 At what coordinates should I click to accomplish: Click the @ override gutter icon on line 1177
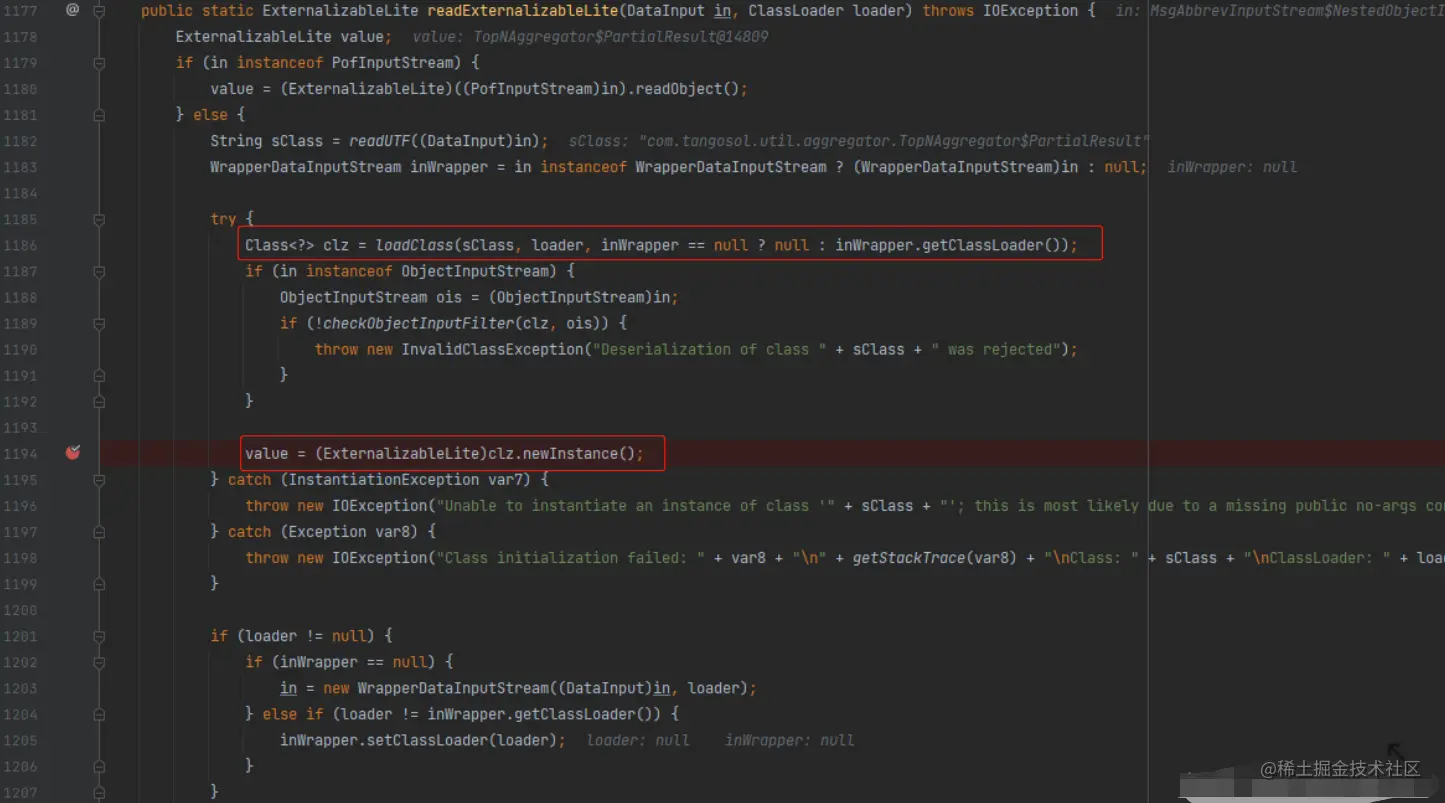click(x=72, y=10)
